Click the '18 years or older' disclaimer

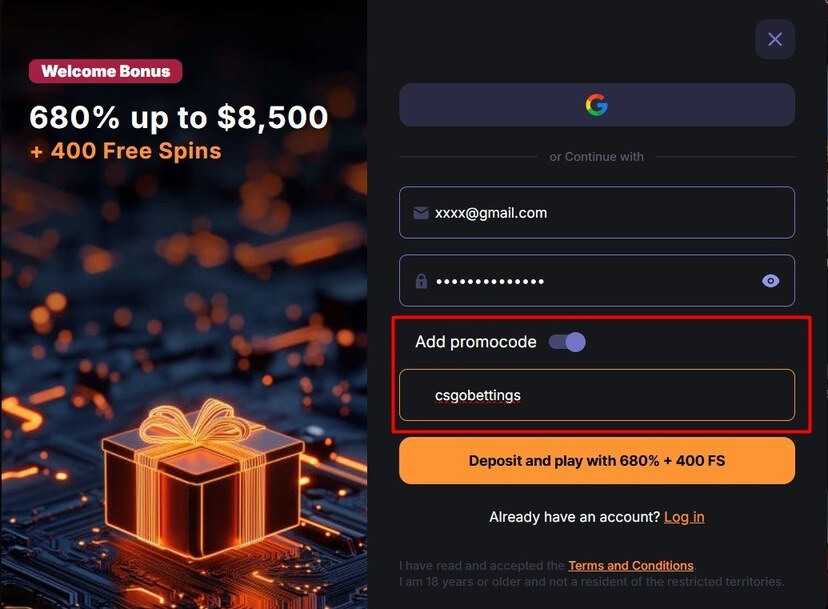coord(592,582)
